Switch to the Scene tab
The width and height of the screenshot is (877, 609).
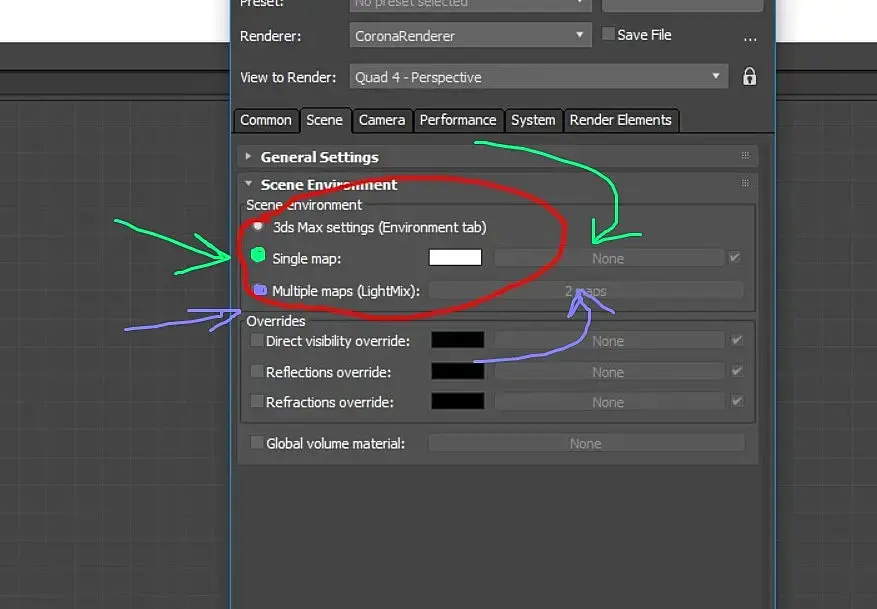pyautogui.click(x=324, y=120)
